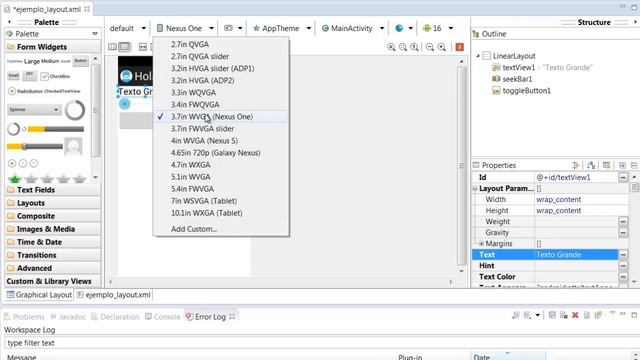Click the Text property Texto Grande value
640x360 pixels.
[x=576, y=255]
